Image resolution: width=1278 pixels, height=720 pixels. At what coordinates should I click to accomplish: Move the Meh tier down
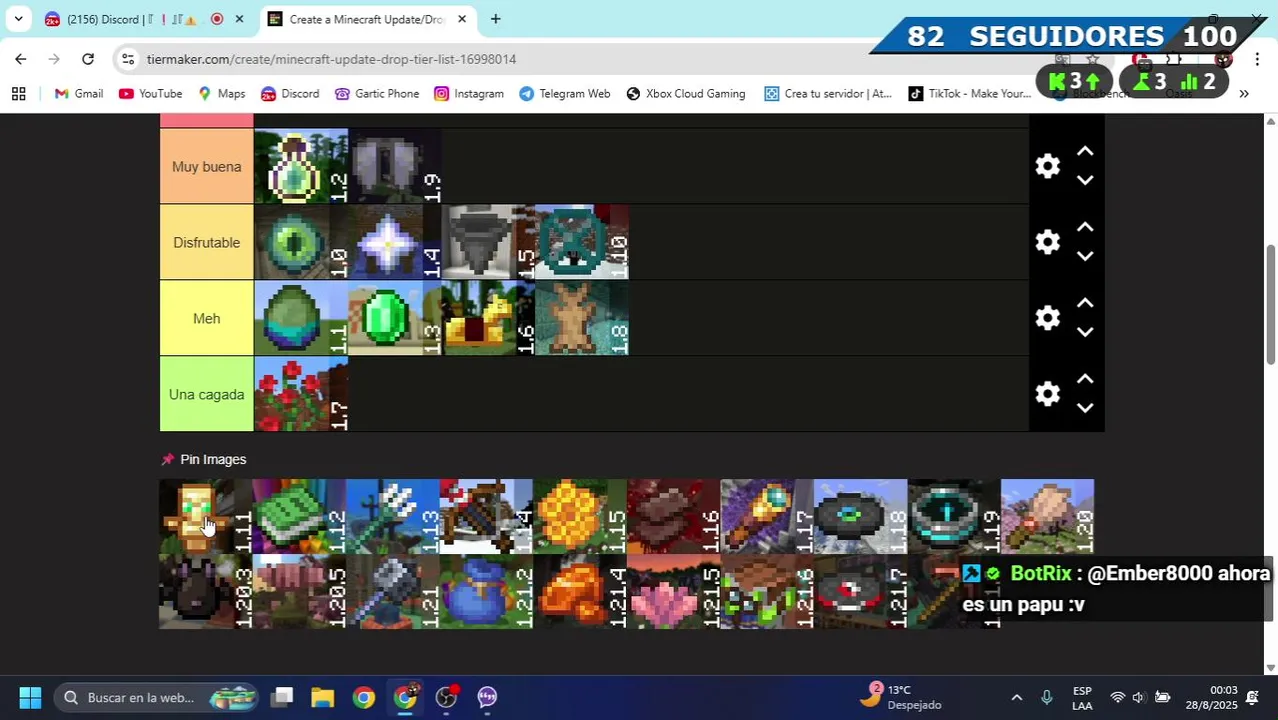(x=1085, y=332)
